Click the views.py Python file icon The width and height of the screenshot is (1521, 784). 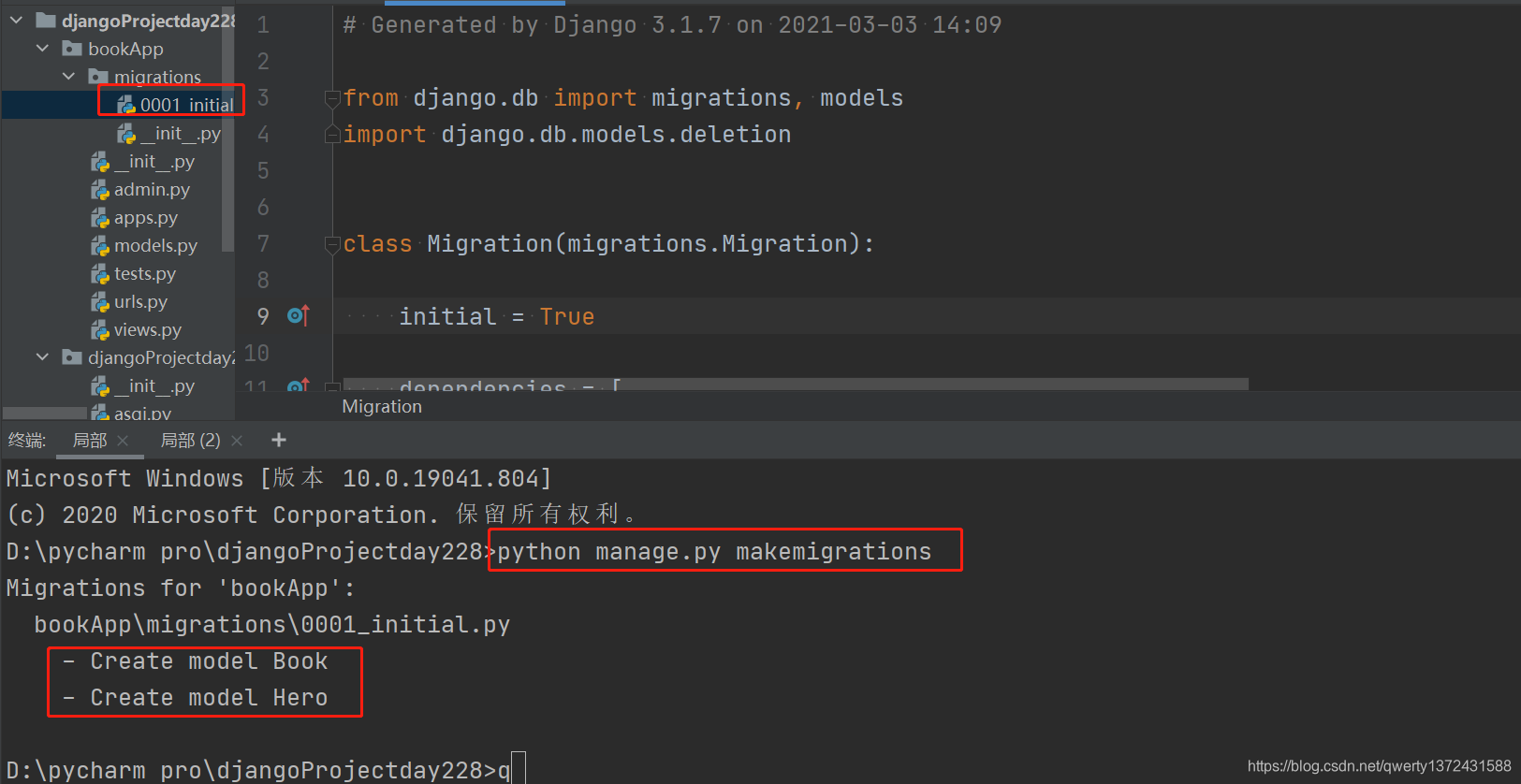pos(100,330)
